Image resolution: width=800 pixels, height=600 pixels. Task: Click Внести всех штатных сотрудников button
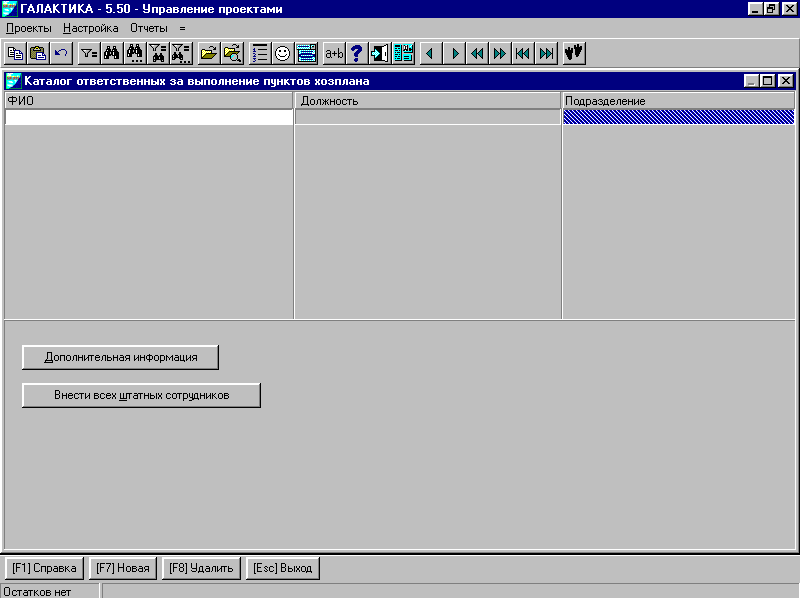tap(141, 395)
